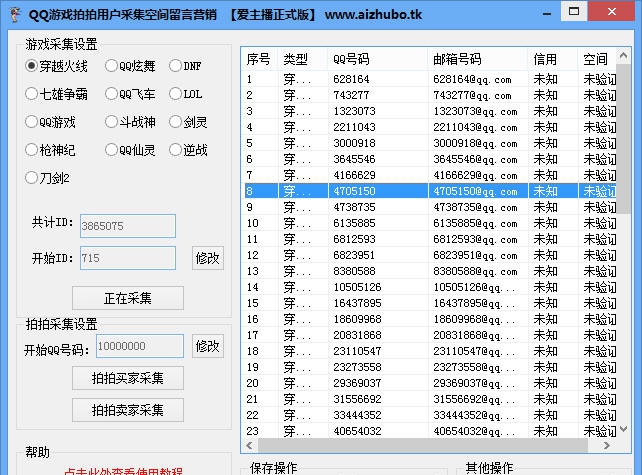The height and width of the screenshot is (475, 642).
Task: Open the red usage tutorial link
Action: 123,471
